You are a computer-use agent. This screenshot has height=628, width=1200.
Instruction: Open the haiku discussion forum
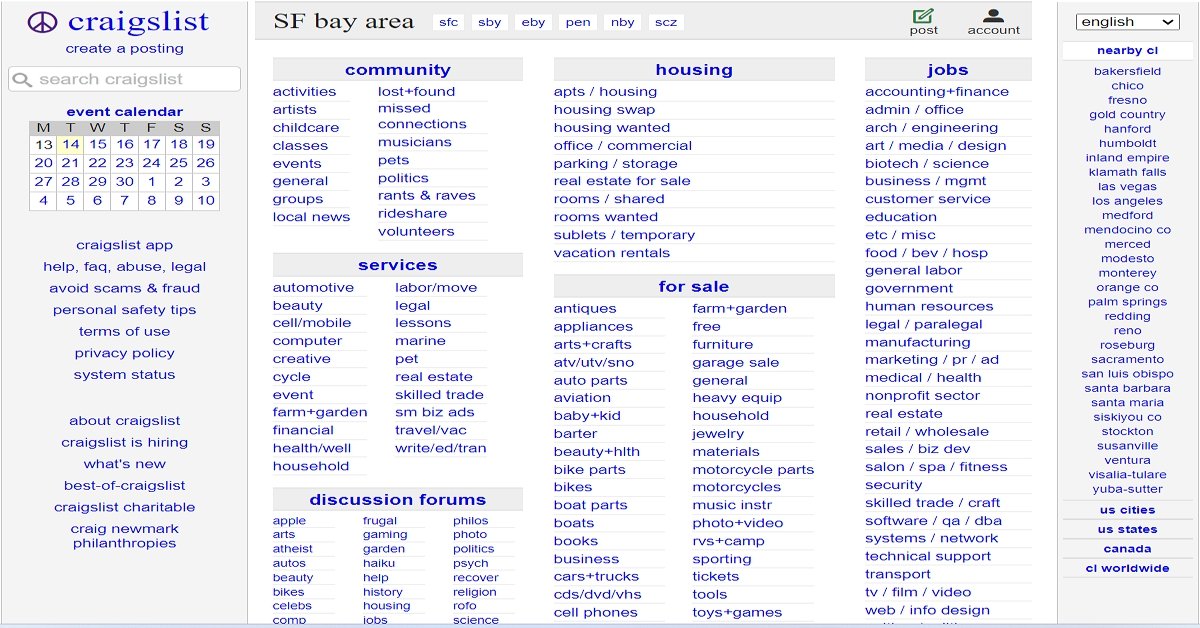pos(378,563)
